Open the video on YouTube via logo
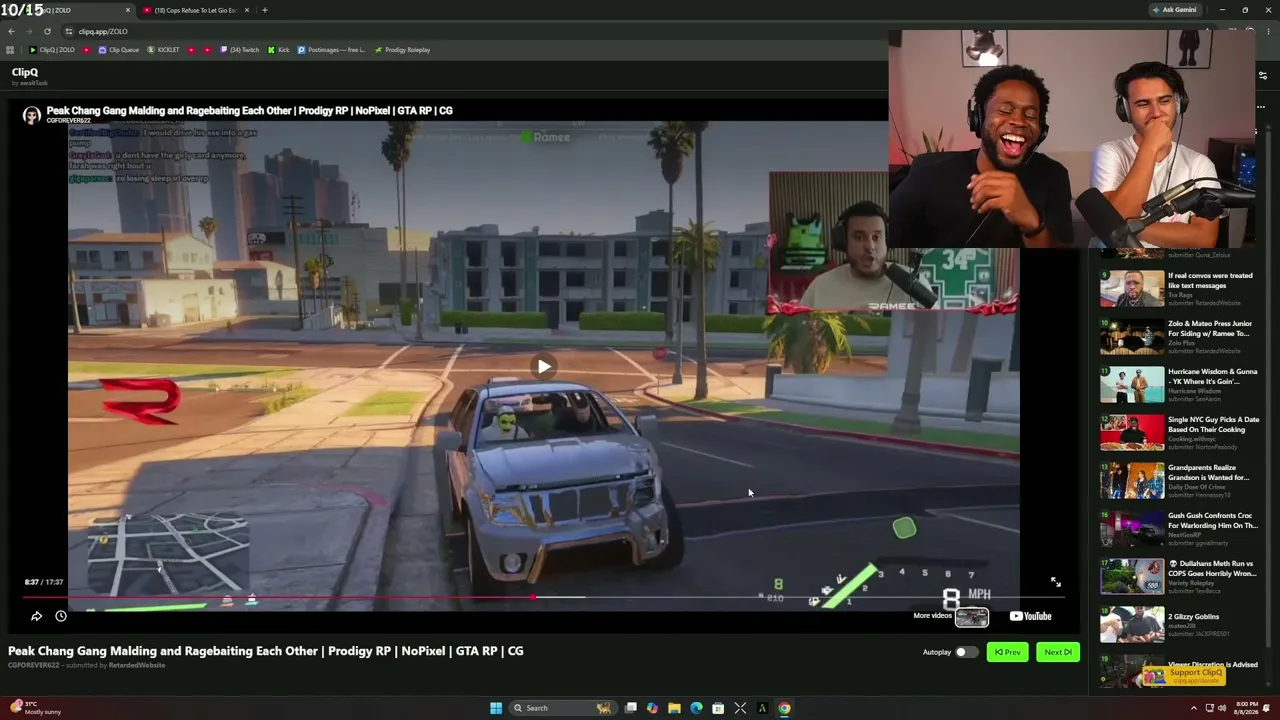Screen dimensions: 1280x720 [1030, 616]
